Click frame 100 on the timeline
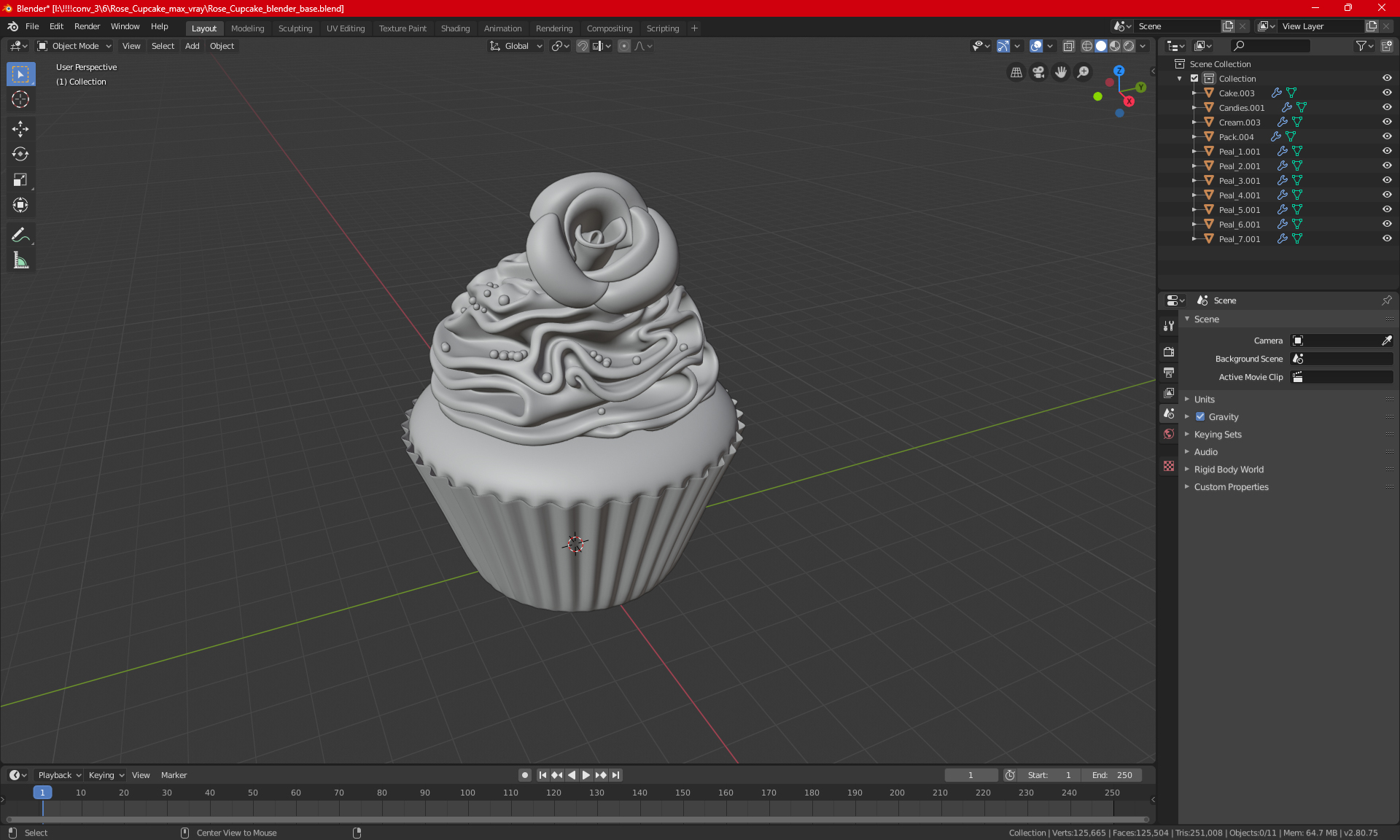Image resolution: width=1400 pixels, height=840 pixels. (468, 793)
